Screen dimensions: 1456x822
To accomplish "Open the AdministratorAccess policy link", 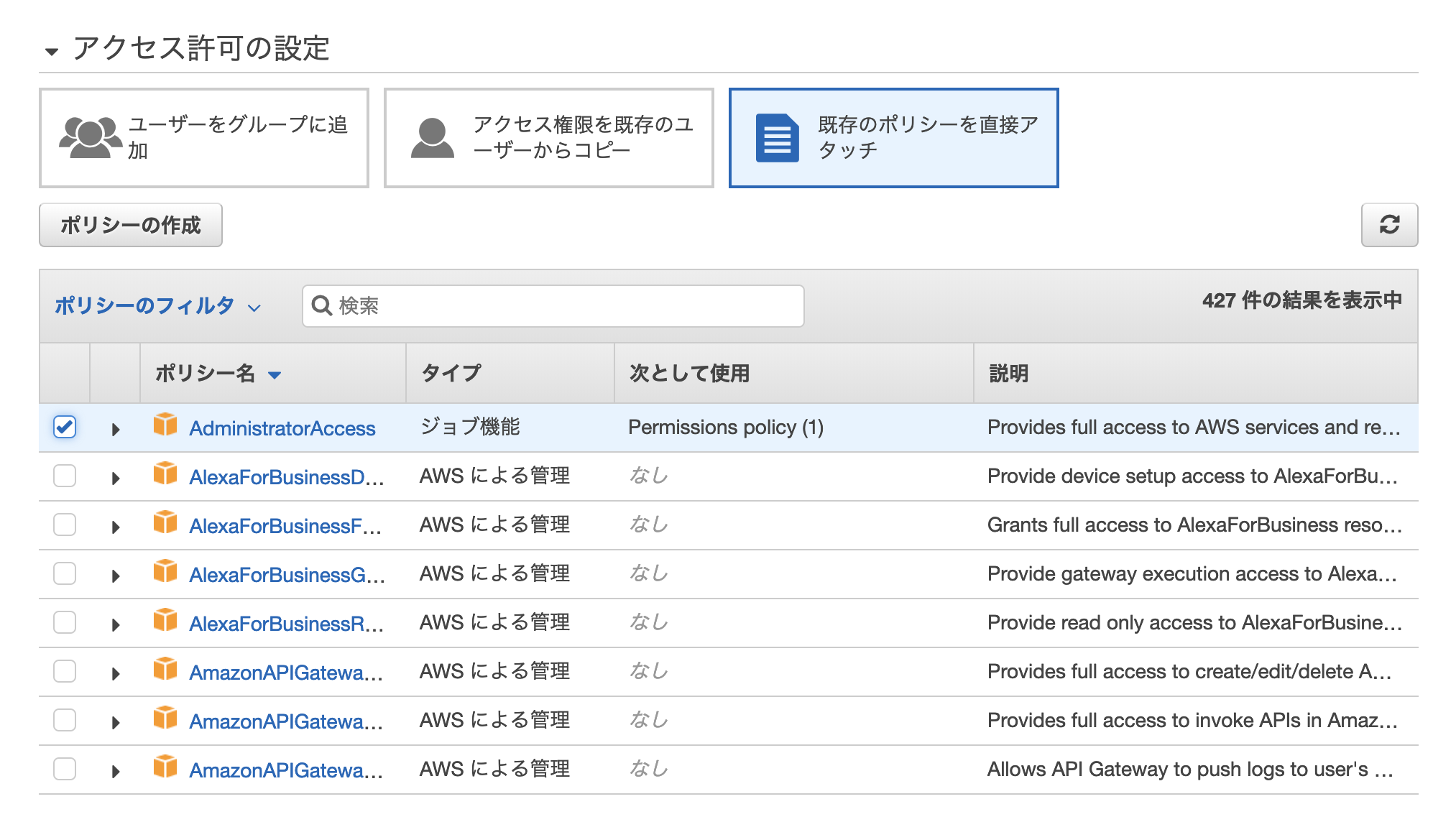I will tap(282, 428).
